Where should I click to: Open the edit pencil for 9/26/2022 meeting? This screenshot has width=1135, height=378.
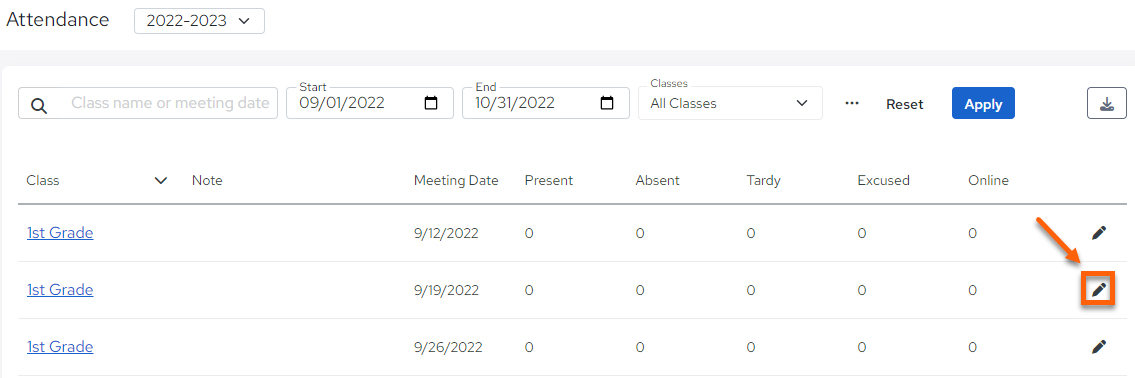(x=1099, y=347)
